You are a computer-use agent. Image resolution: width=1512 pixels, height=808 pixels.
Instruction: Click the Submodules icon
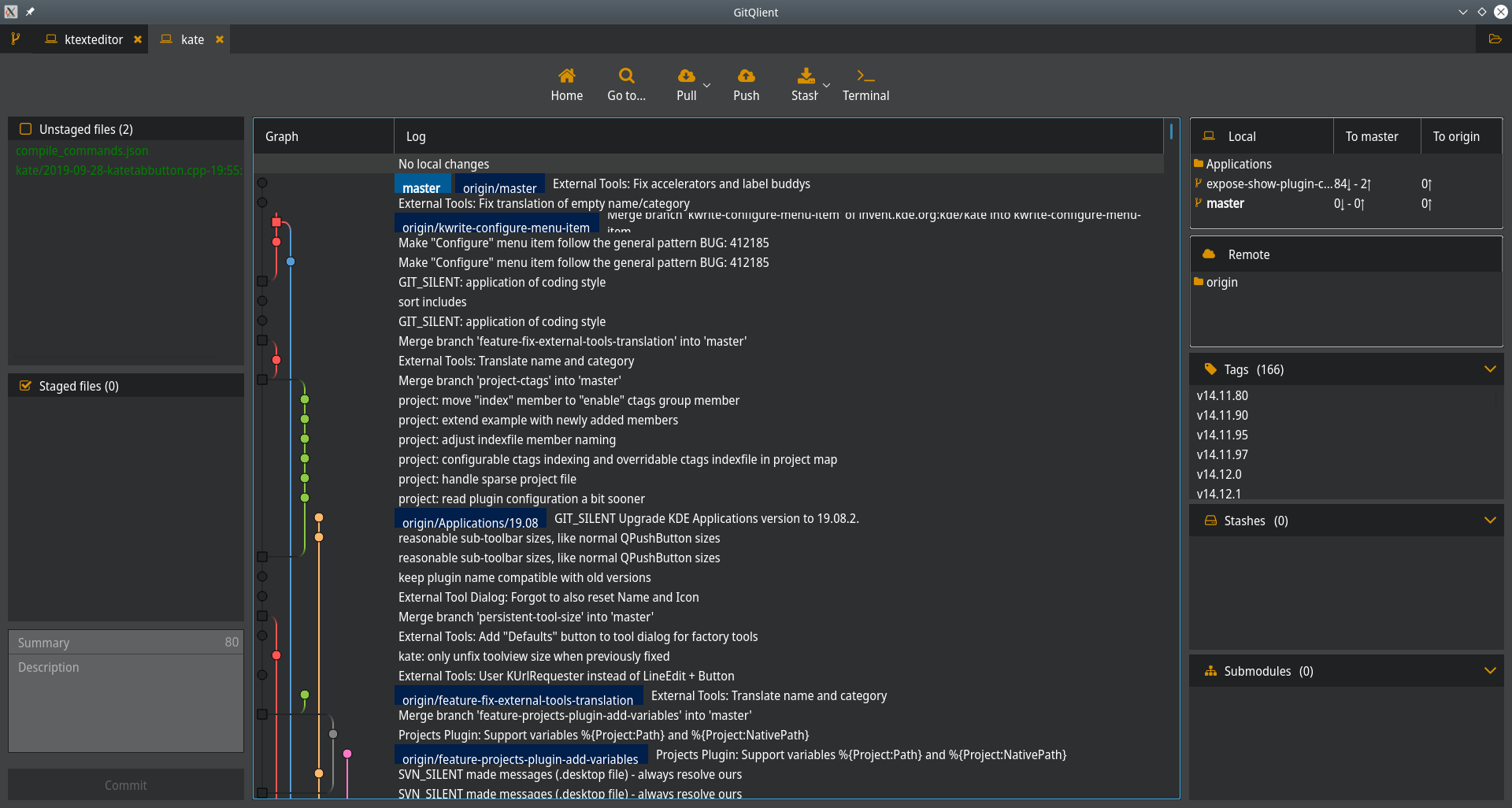pos(1210,671)
